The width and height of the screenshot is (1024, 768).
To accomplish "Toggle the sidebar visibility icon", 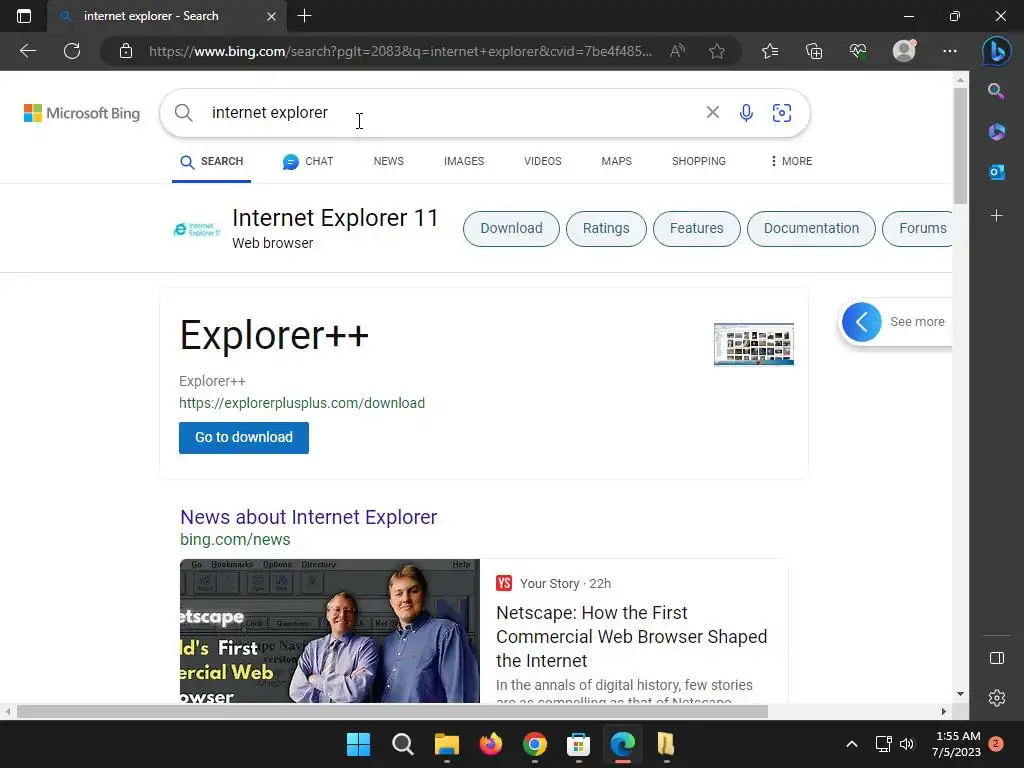I will [997, 658].
